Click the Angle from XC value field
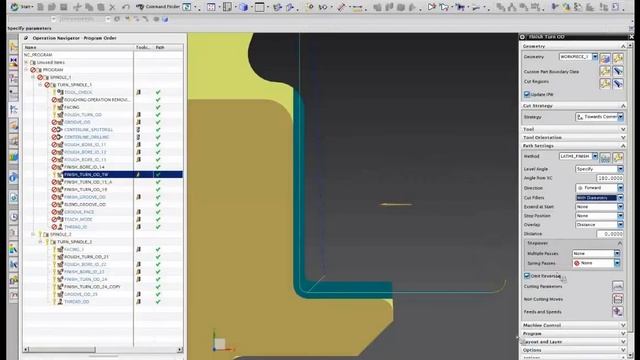Screen dimensions: 640x360 point(610,178)
